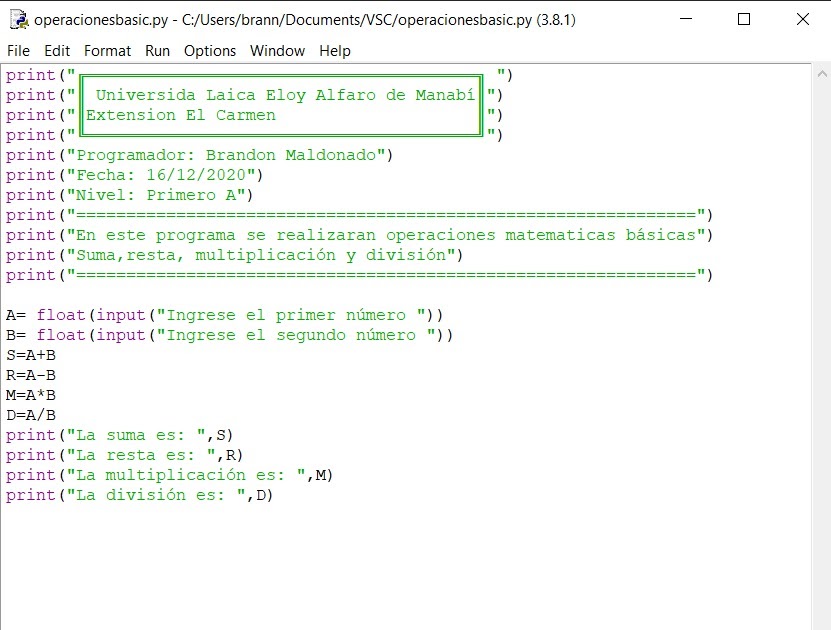Open the Window menu
Screen dimensions: 831x630
tap(276, 50)
